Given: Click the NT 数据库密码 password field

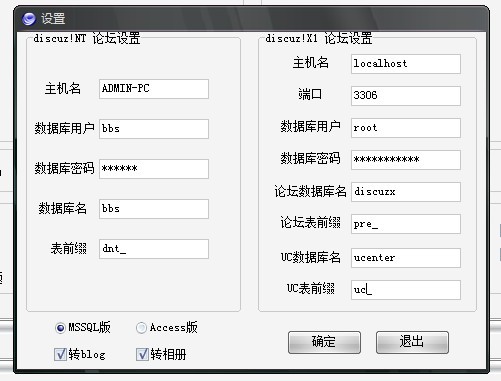Looking at the screenshot, I should pyautogui.click(x=154, y=169).
